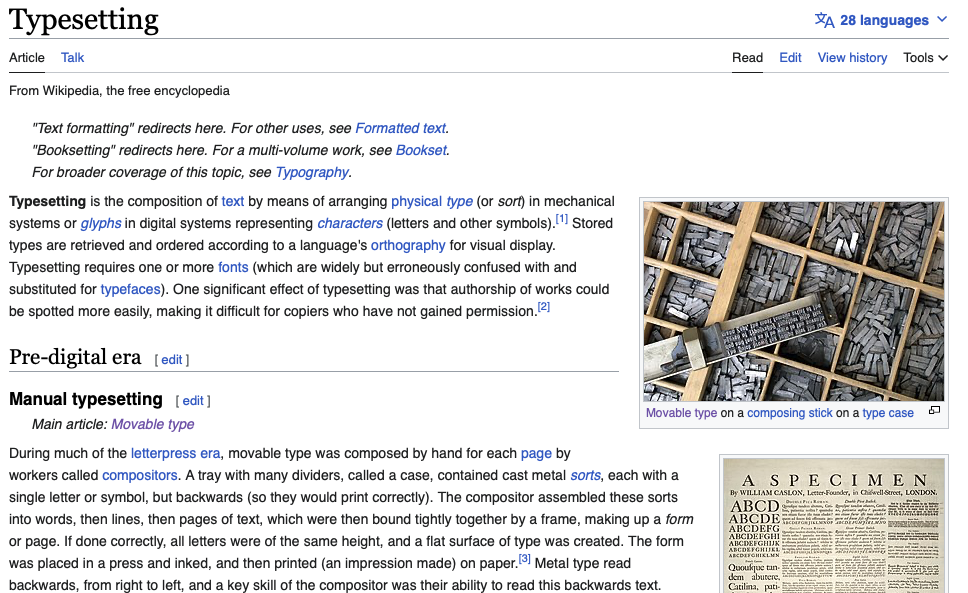Image resolution: width=968 pixels, height=593 pixels.
Task: Go to the Typography article link
Action: pos(312,173)
